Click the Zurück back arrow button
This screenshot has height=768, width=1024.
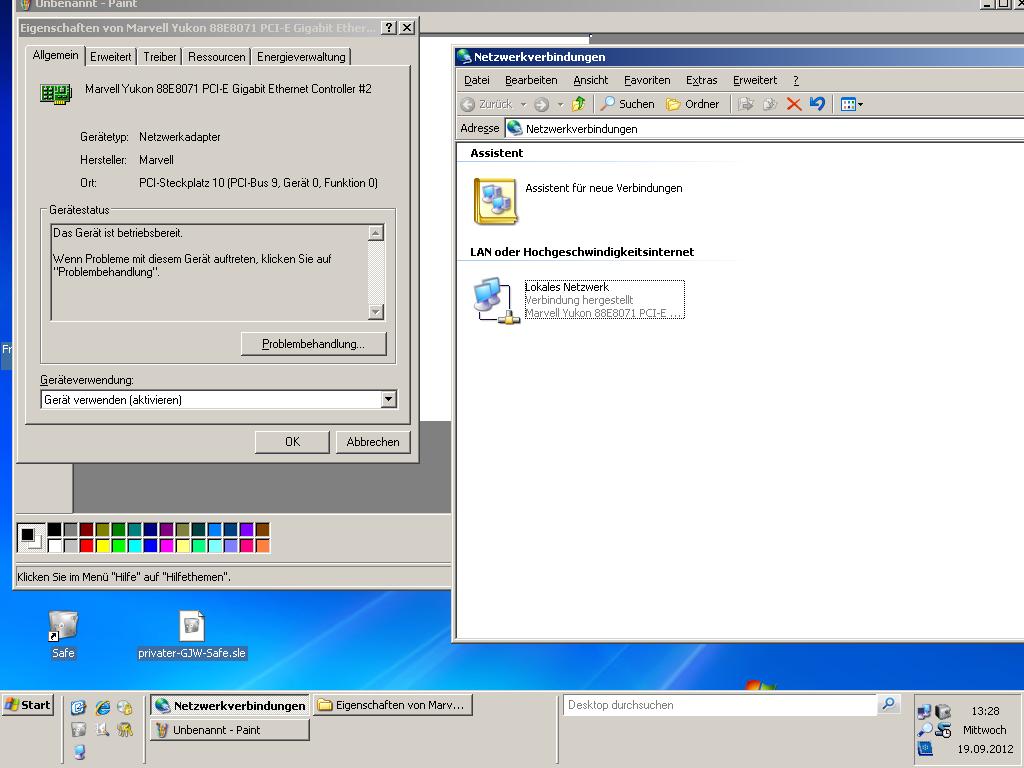(x=487, y=104)
